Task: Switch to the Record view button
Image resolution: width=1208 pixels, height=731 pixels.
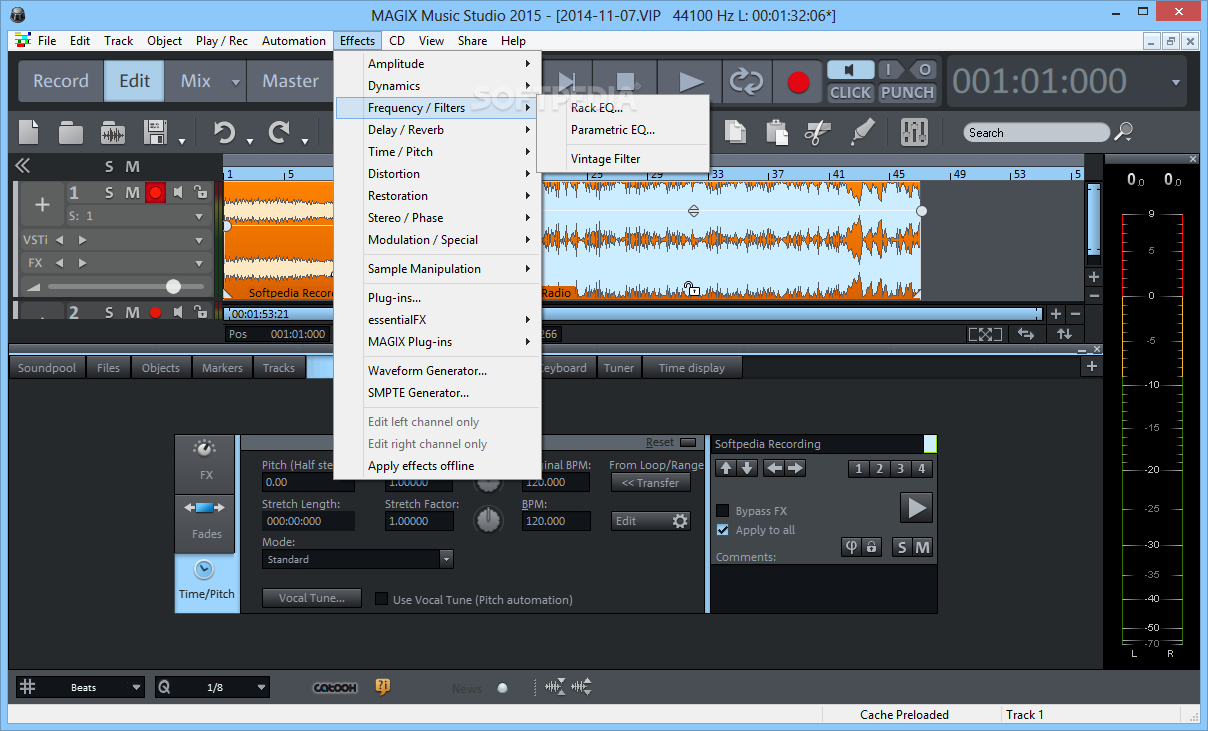Action: tap(61, 81)
